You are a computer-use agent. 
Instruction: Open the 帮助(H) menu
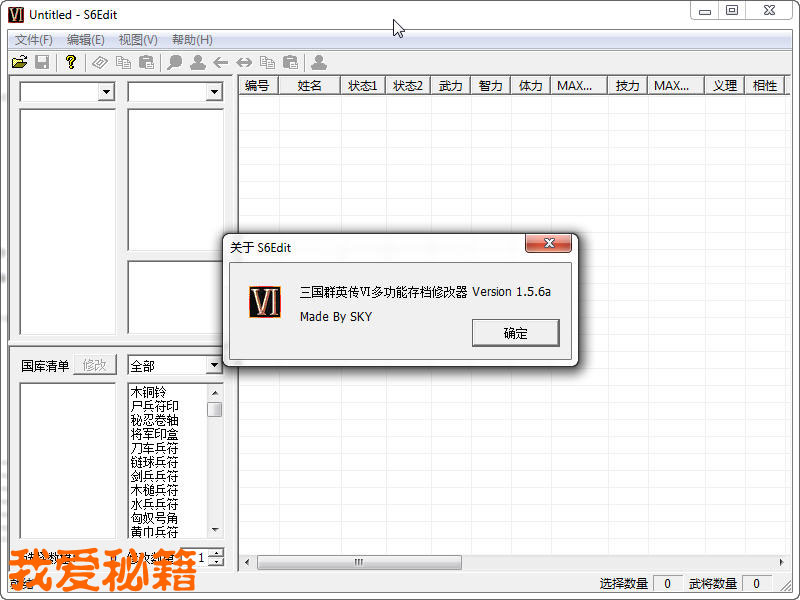pyautogui.click(x=192, y=40)
